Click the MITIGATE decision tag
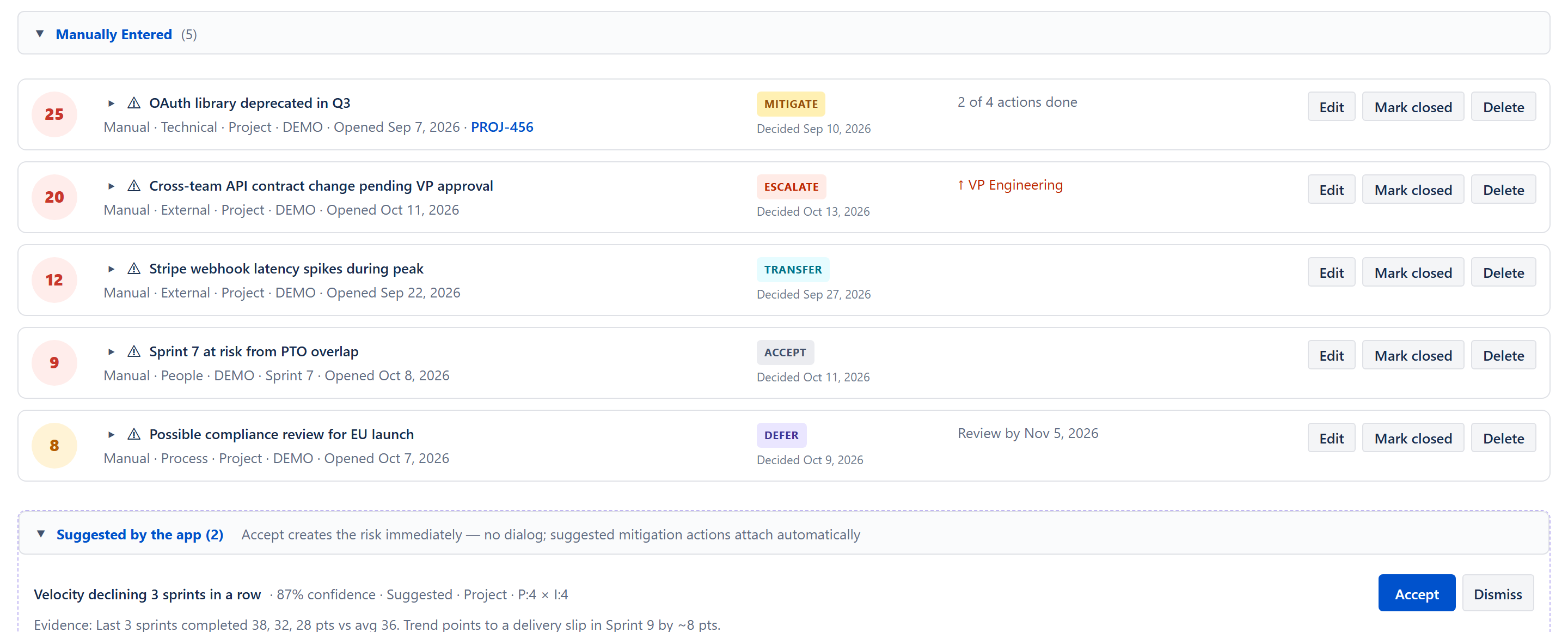This screenshot has height=632, width=1568. [x=791, y=104]
